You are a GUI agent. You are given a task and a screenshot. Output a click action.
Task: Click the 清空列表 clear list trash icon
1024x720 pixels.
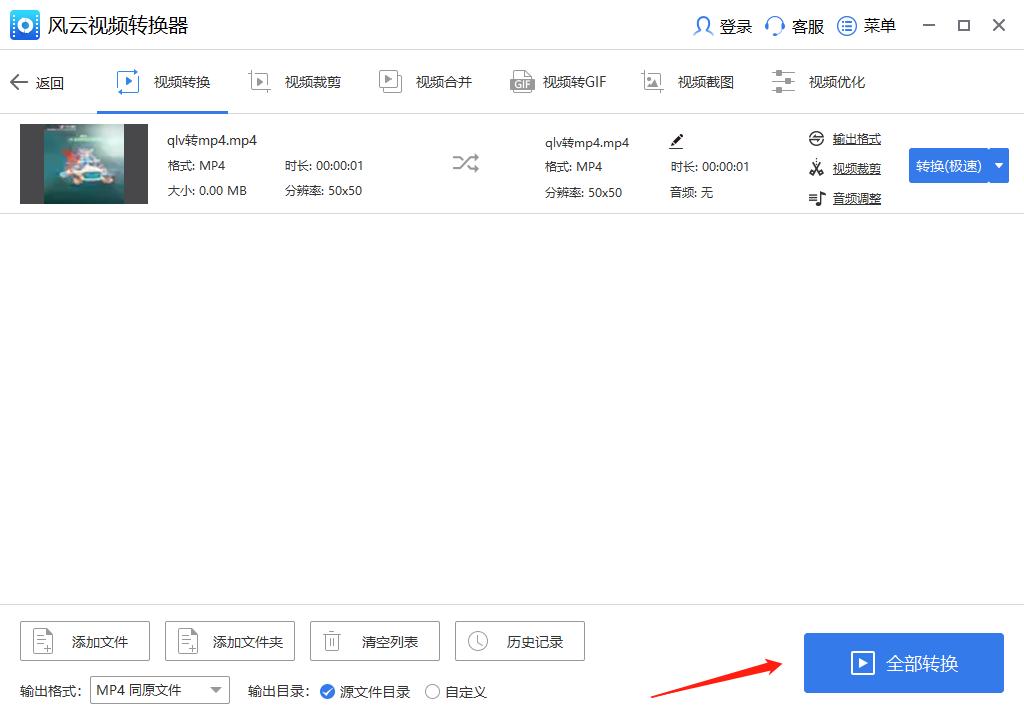pos(333,641)
